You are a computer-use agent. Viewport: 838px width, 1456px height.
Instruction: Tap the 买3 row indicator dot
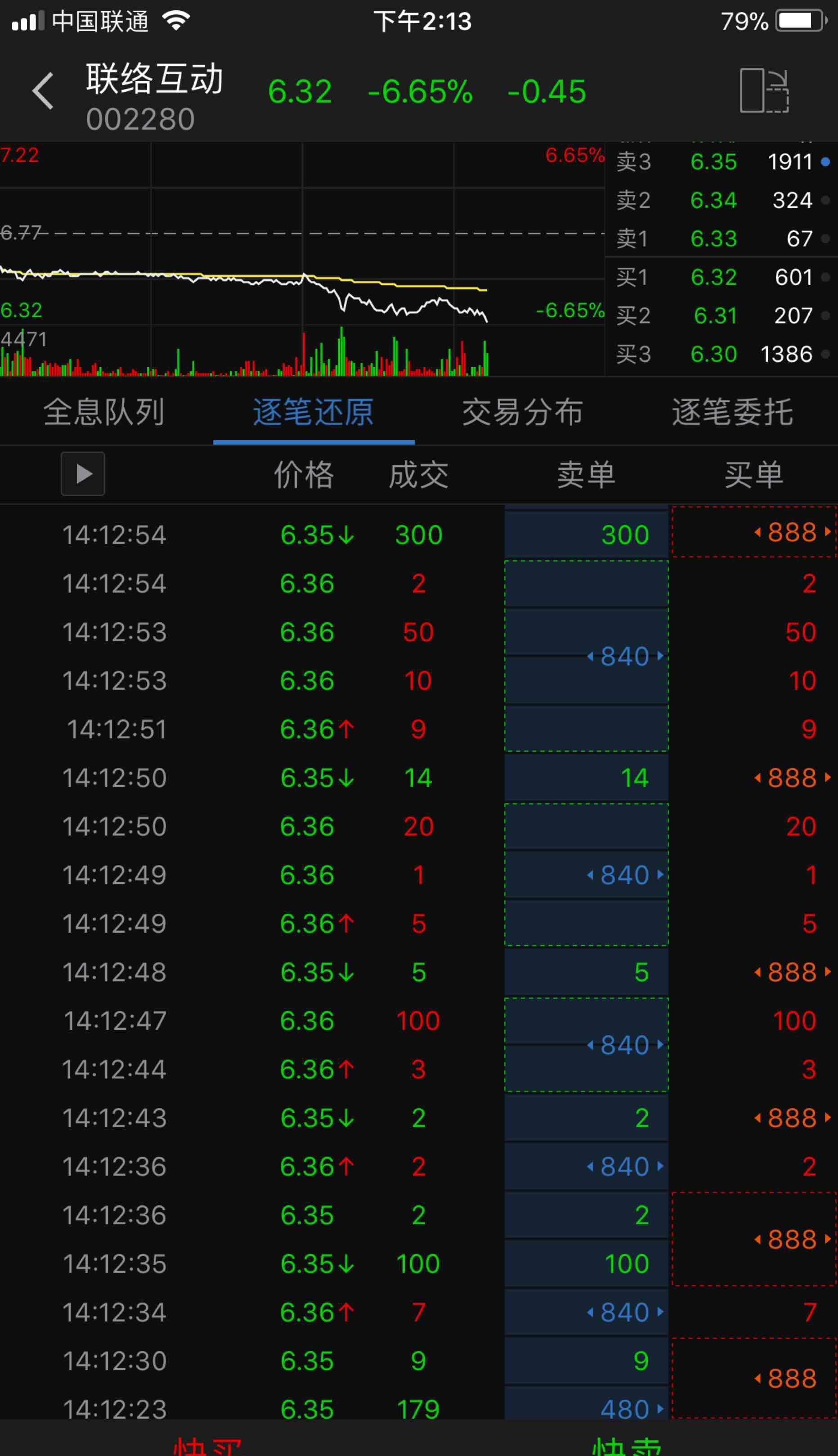click(825, 354)
